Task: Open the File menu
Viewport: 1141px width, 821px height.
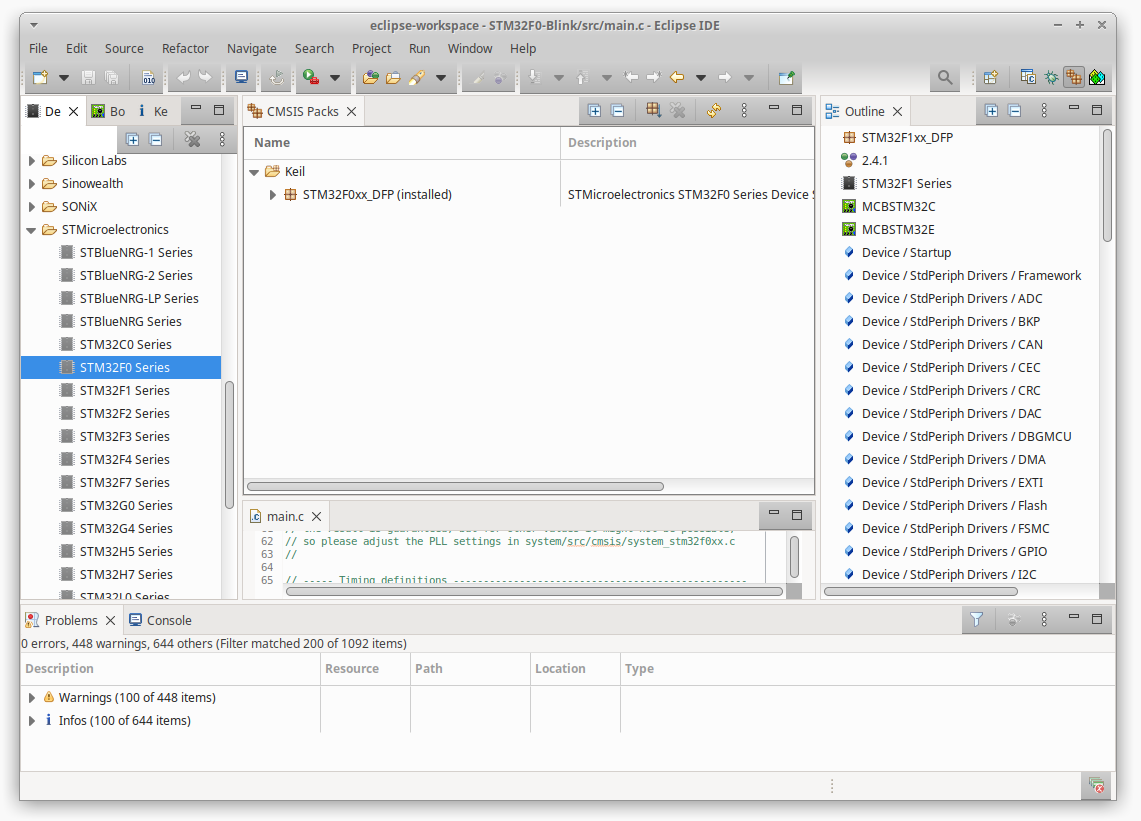Action: click(x=38, y=48)
